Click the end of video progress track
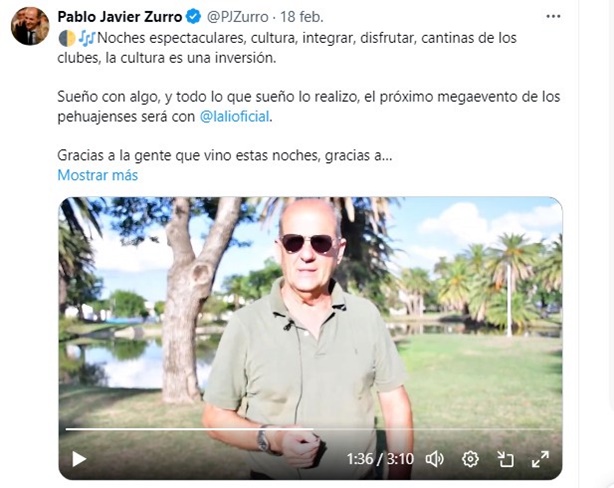This screenshot has height=488, width=614. 551,429
